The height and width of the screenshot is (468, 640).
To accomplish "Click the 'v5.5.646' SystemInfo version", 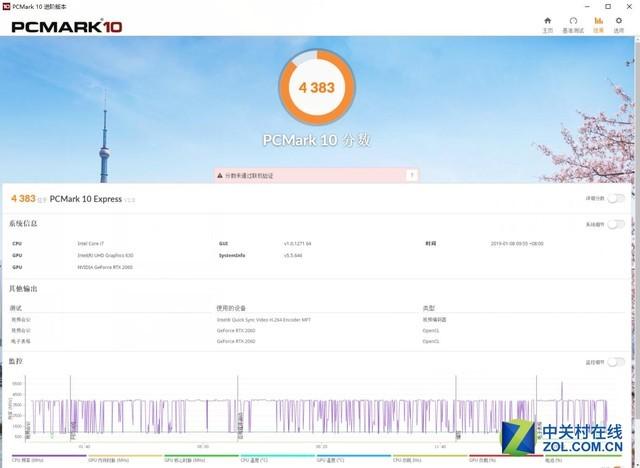I will 293,255.
